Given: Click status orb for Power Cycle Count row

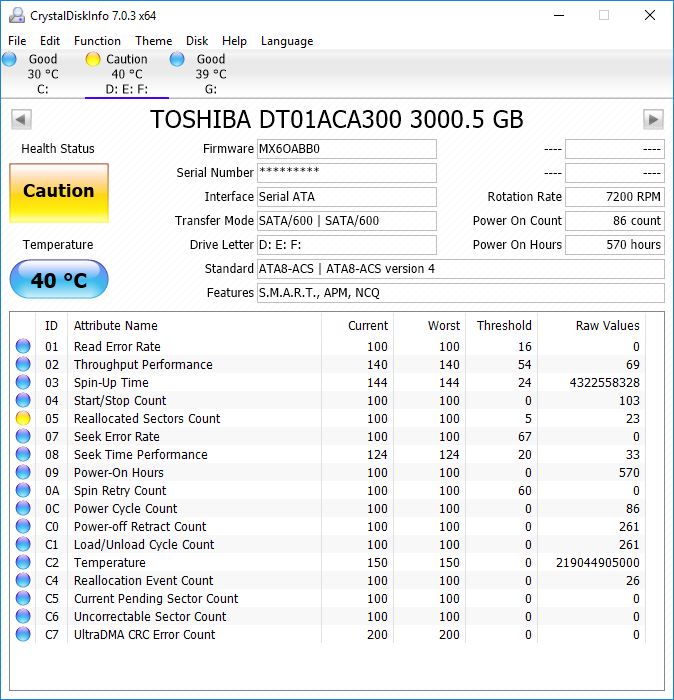Looking at the screenshot, I should 23,508.
